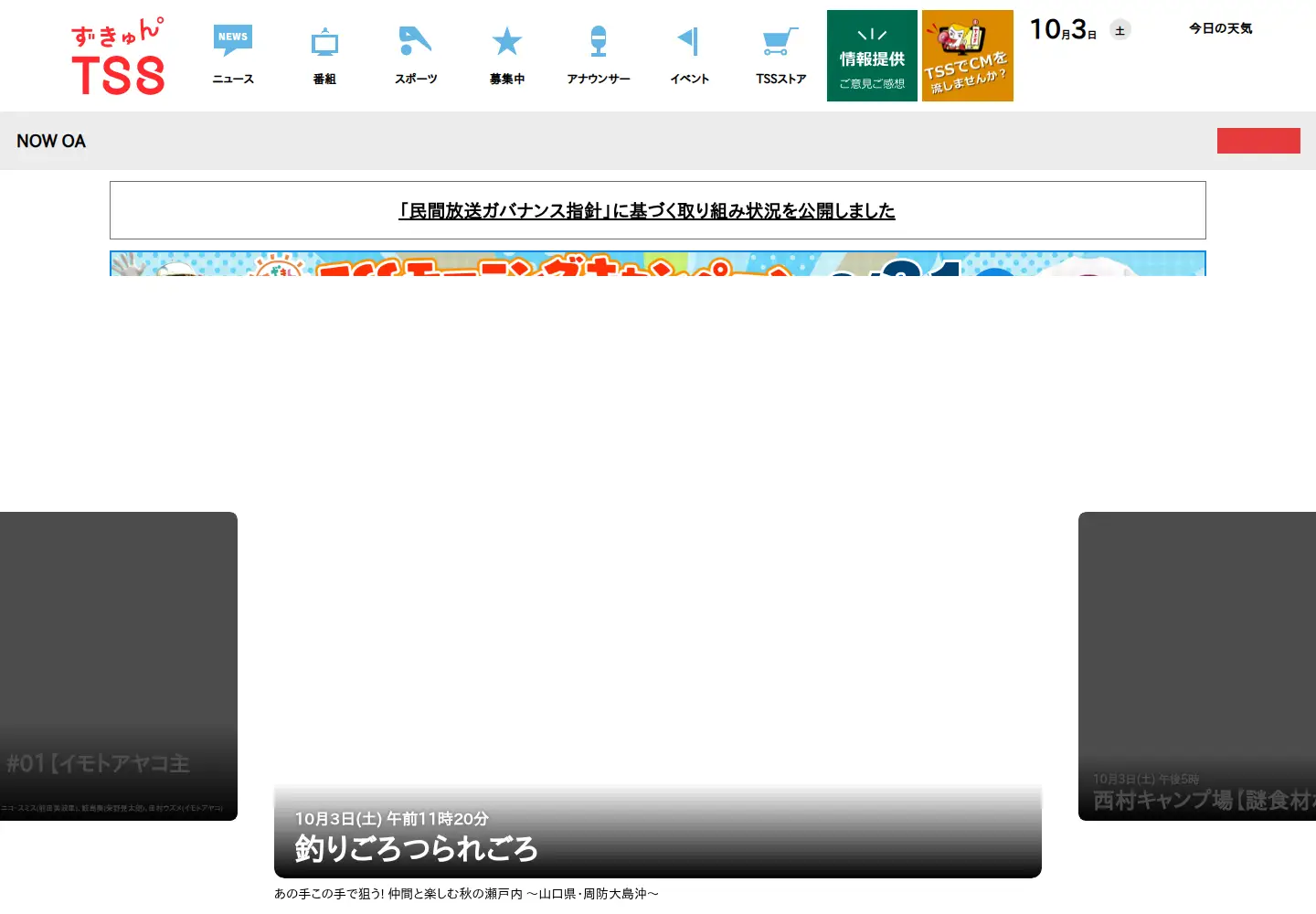
Task: Show the next 西村キャンプ場 slide
Action: 1197,666
